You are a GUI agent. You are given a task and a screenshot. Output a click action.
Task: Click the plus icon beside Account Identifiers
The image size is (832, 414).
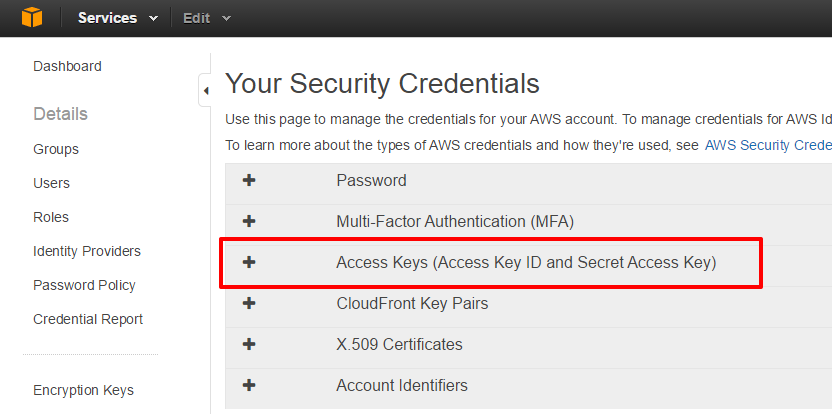[x=249, y=385]
